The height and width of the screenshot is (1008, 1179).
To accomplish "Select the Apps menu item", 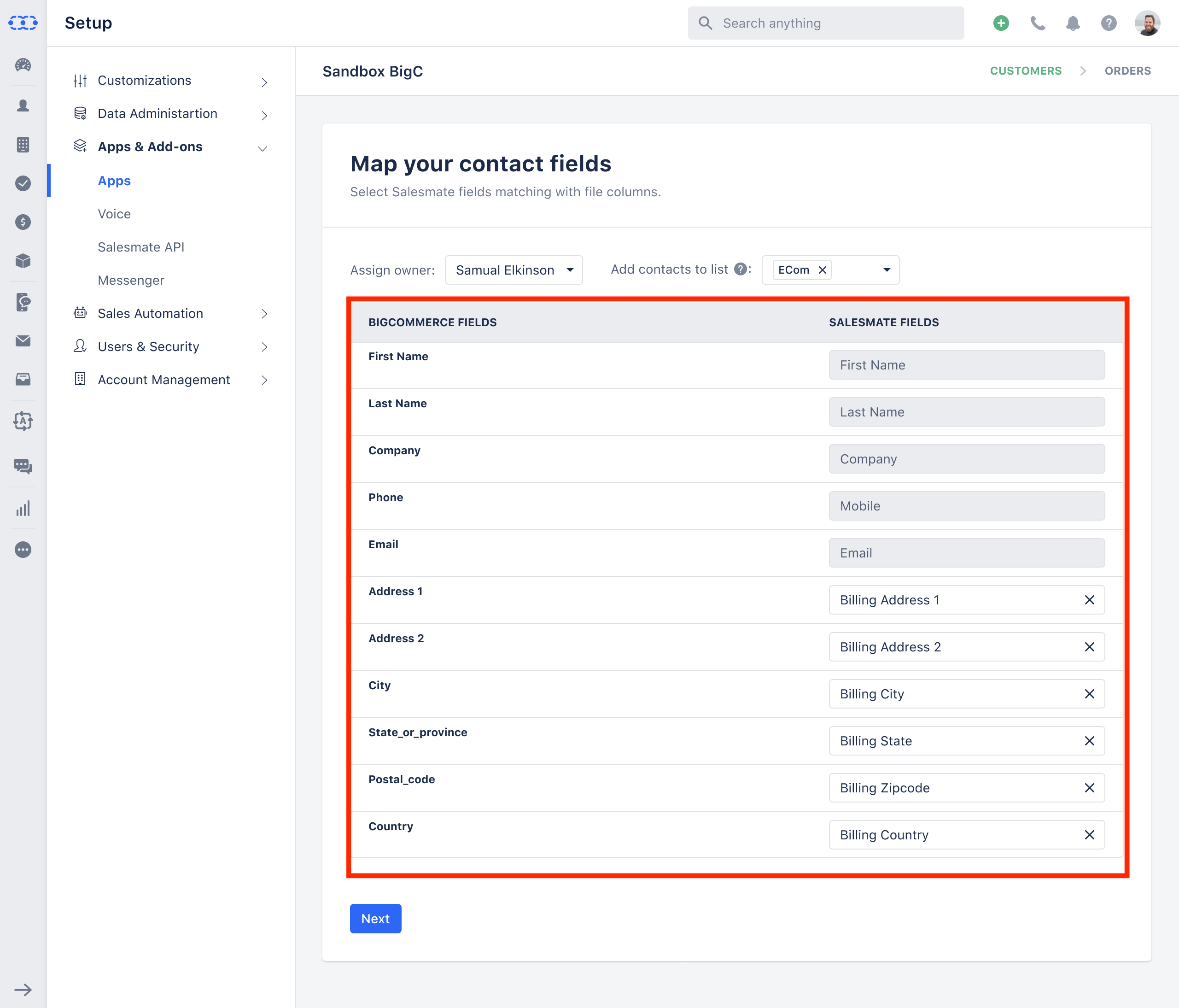I will click(x=114, y=181).
